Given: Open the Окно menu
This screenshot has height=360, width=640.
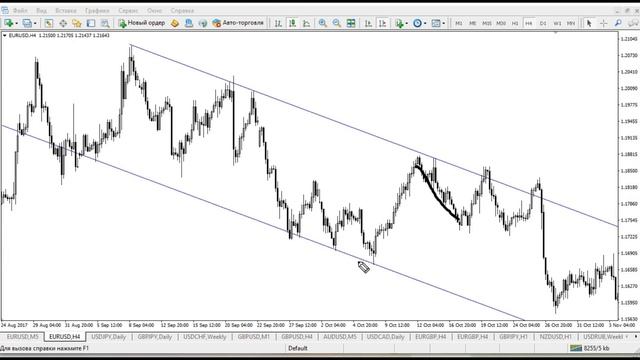Looking at the screenshot, I should (x=154, y=11).
